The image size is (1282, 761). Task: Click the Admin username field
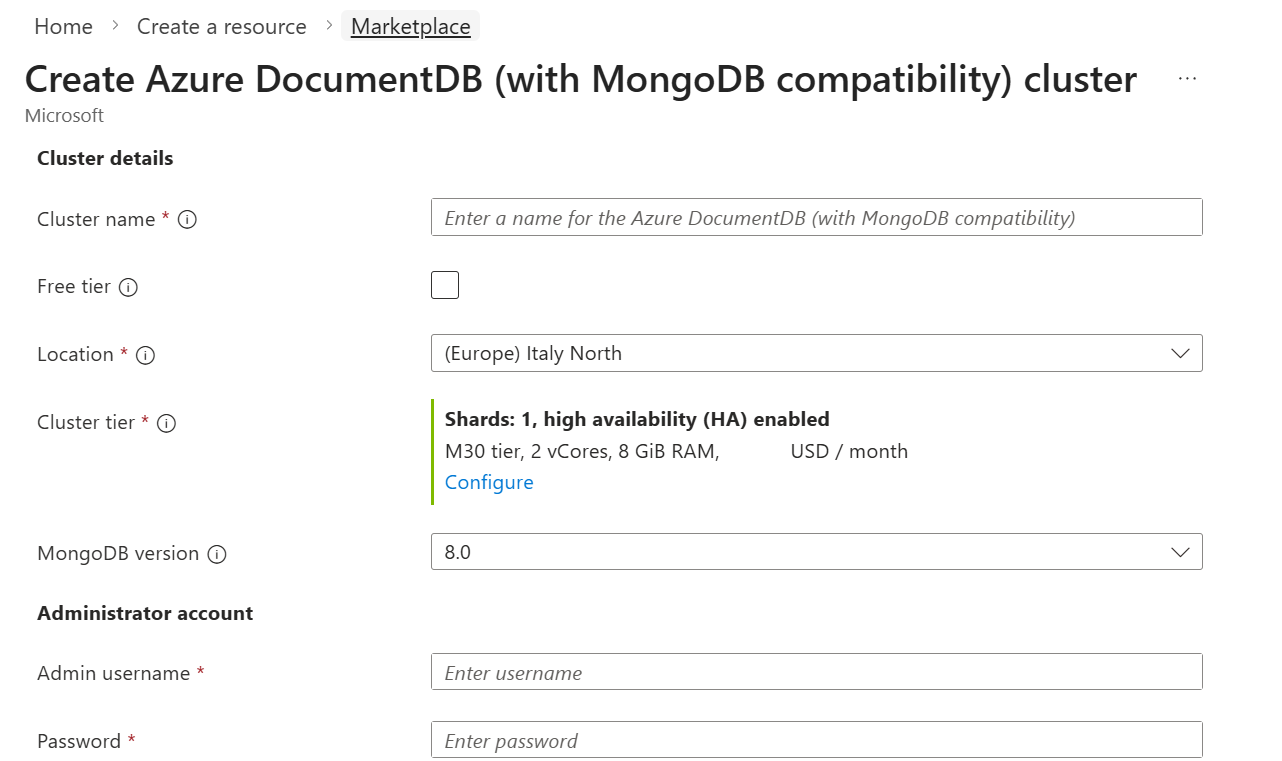pyautogui.click(x=816, y=673)
